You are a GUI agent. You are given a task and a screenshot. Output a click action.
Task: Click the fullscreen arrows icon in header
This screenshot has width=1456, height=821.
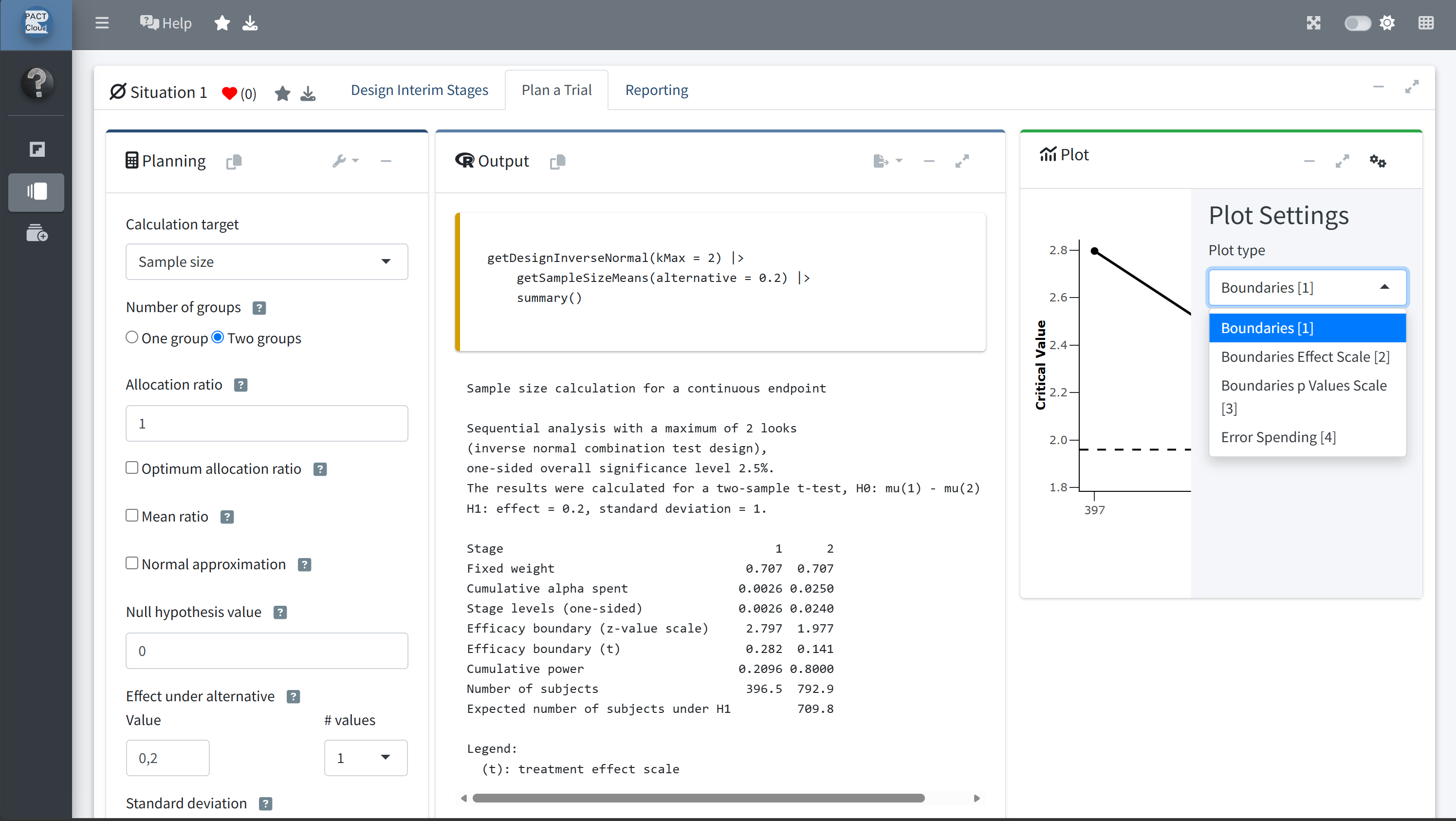click(x=1313, y=23)
